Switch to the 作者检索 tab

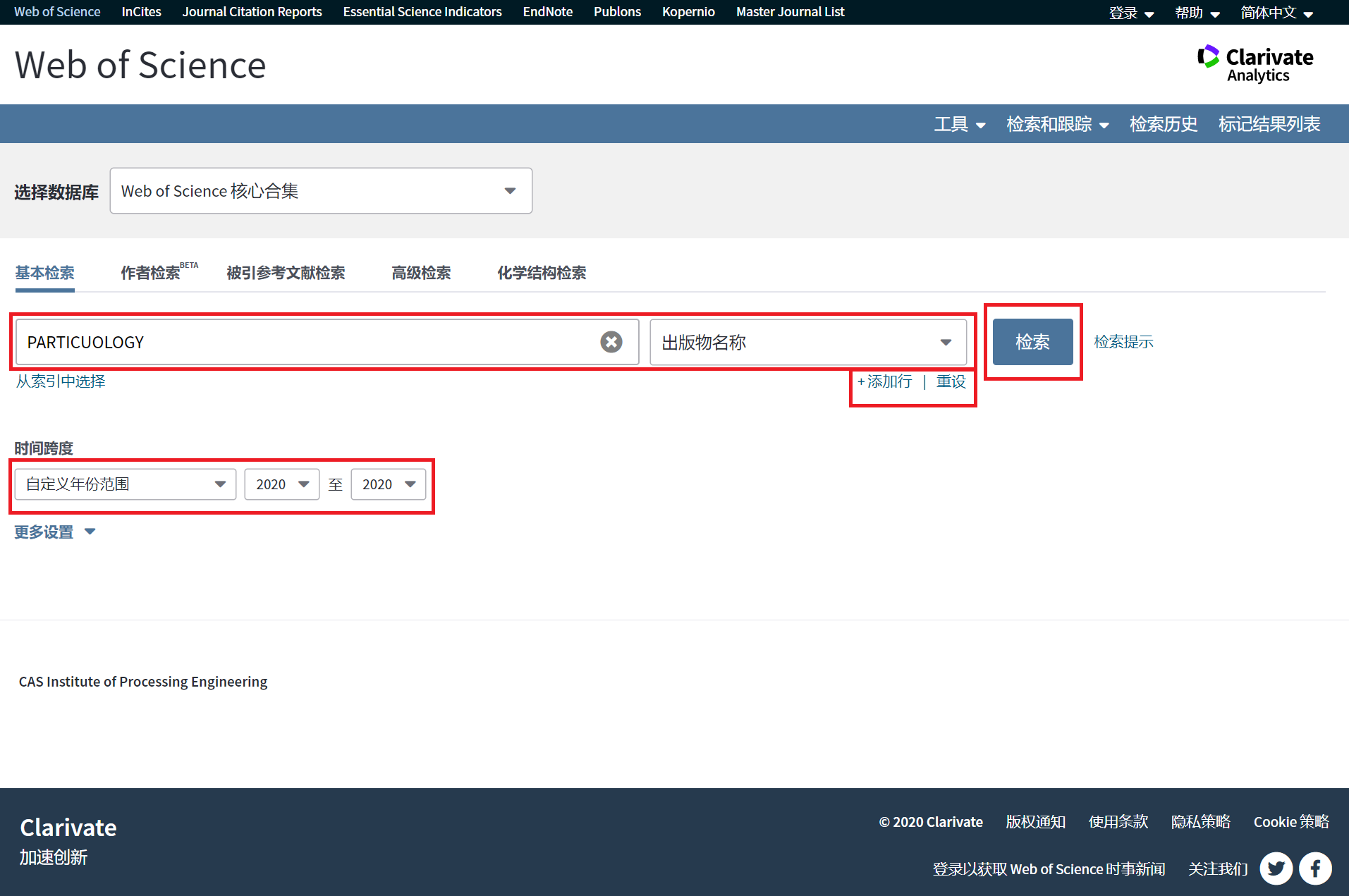point(159,272)
